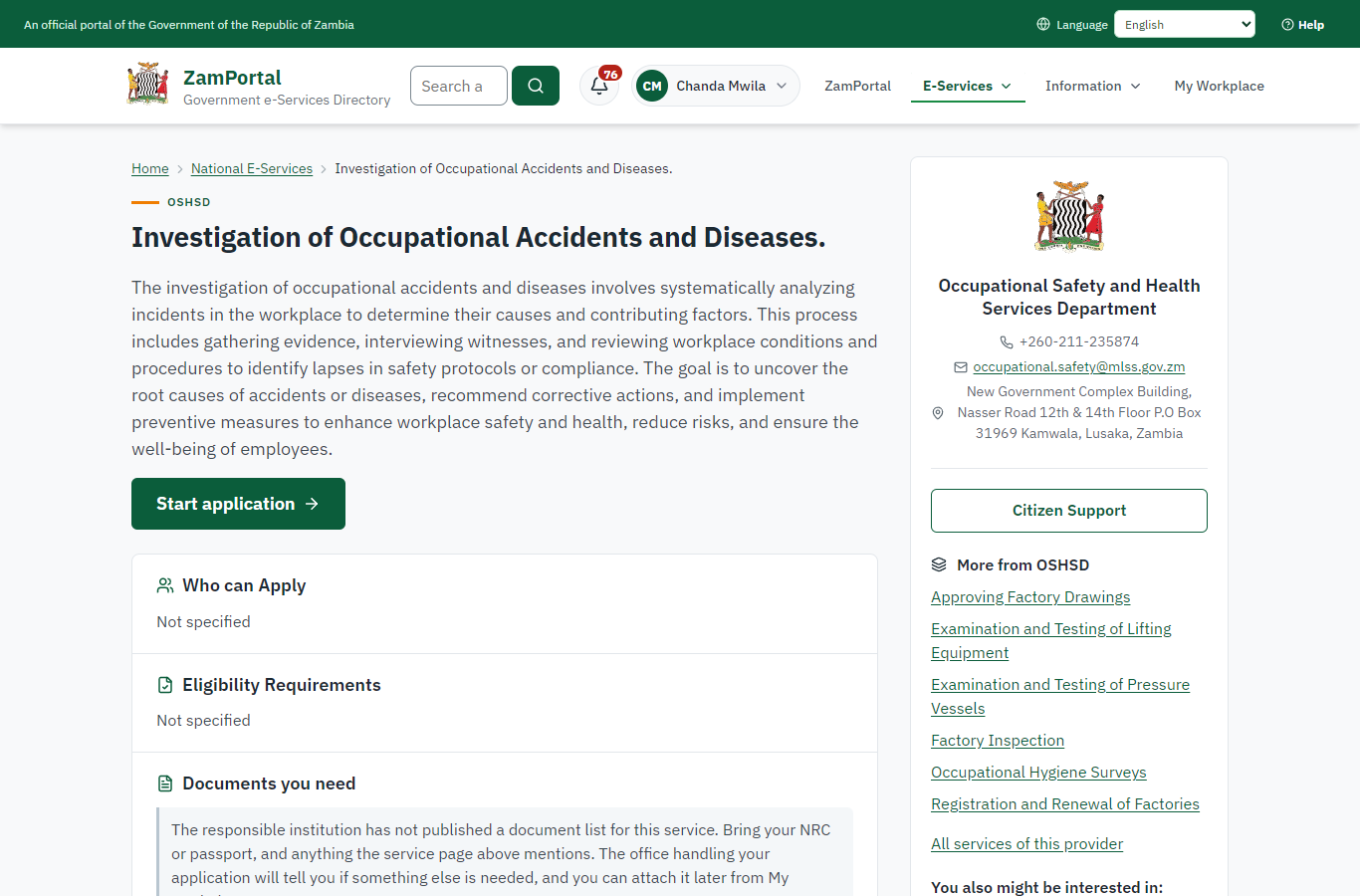Click the globe icon beside Language
Screen dimensions: 1360x896
pyautogui.click(x=1043, y=24)
